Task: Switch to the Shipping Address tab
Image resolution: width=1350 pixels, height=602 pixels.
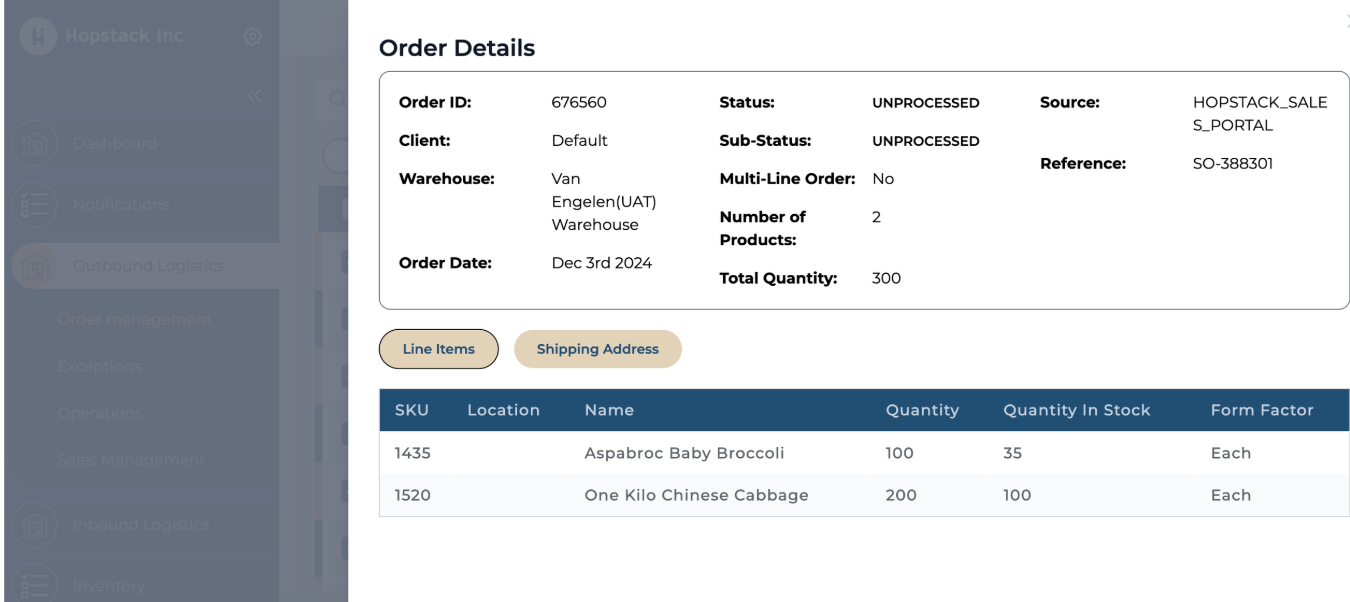Action: click(597, 349)
